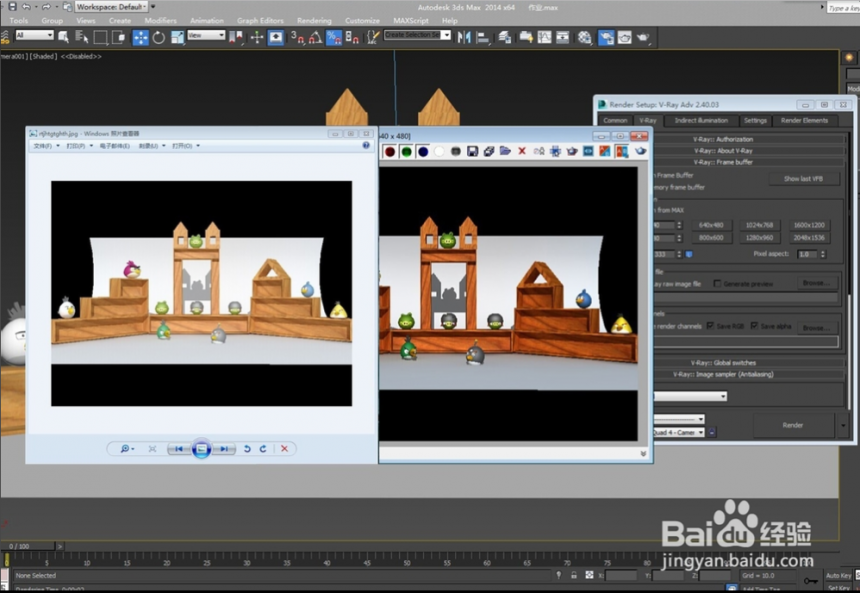Open the Customize menu
The height and width of the screenshot is (593, 860).
(362, 21)
